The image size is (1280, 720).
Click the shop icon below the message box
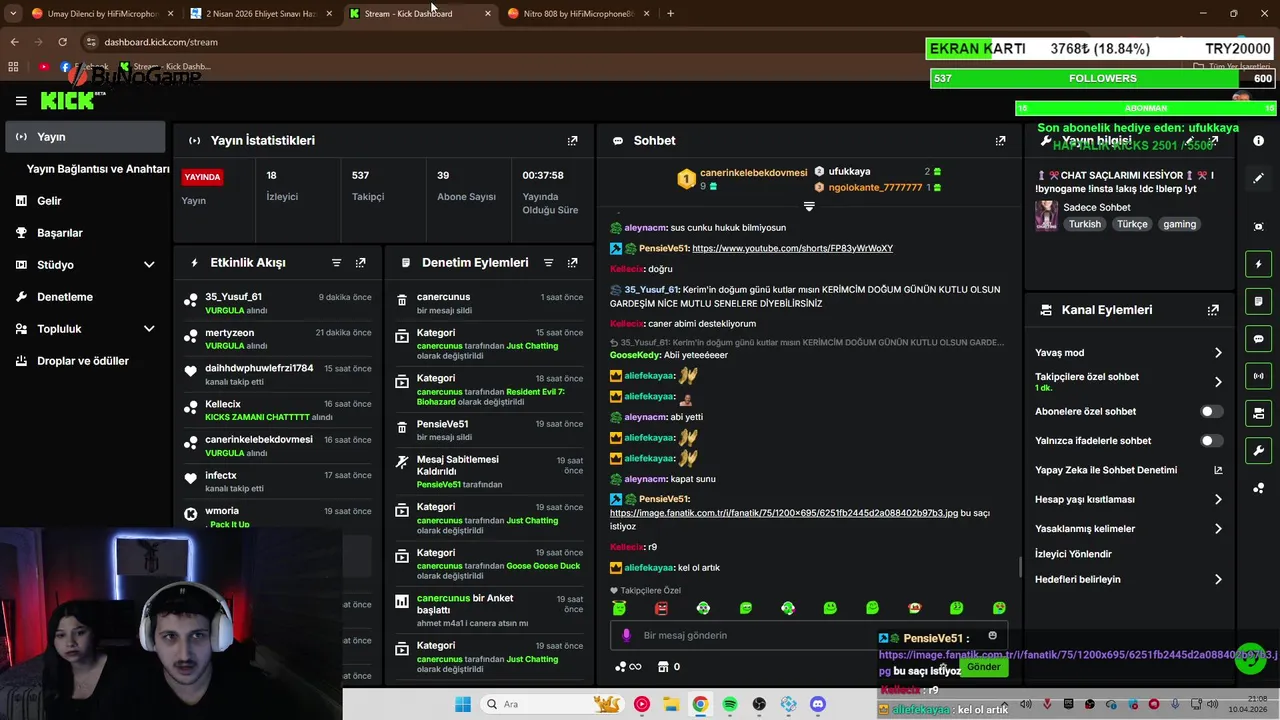click(662, 667)
